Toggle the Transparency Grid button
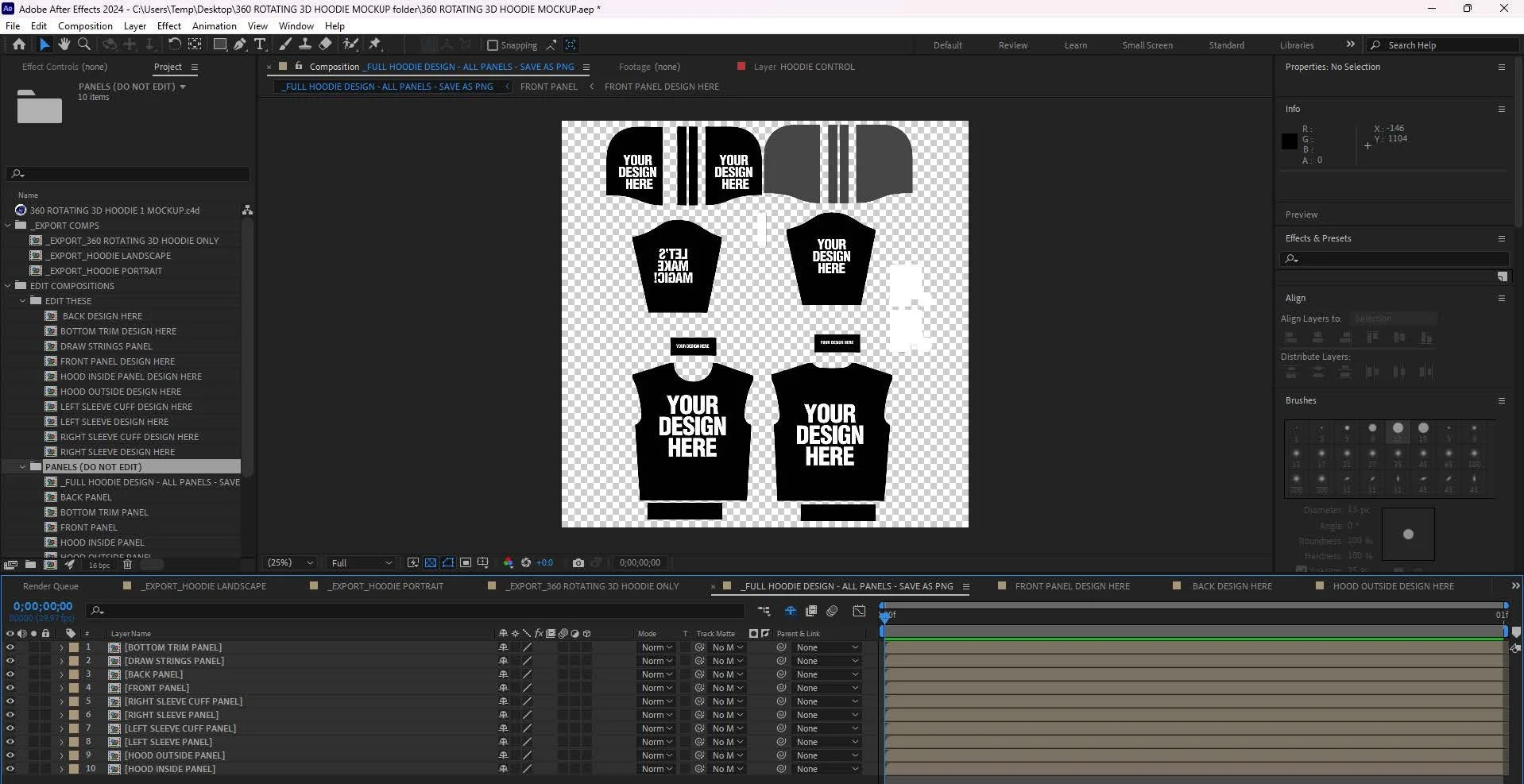 tap(431, 563)
